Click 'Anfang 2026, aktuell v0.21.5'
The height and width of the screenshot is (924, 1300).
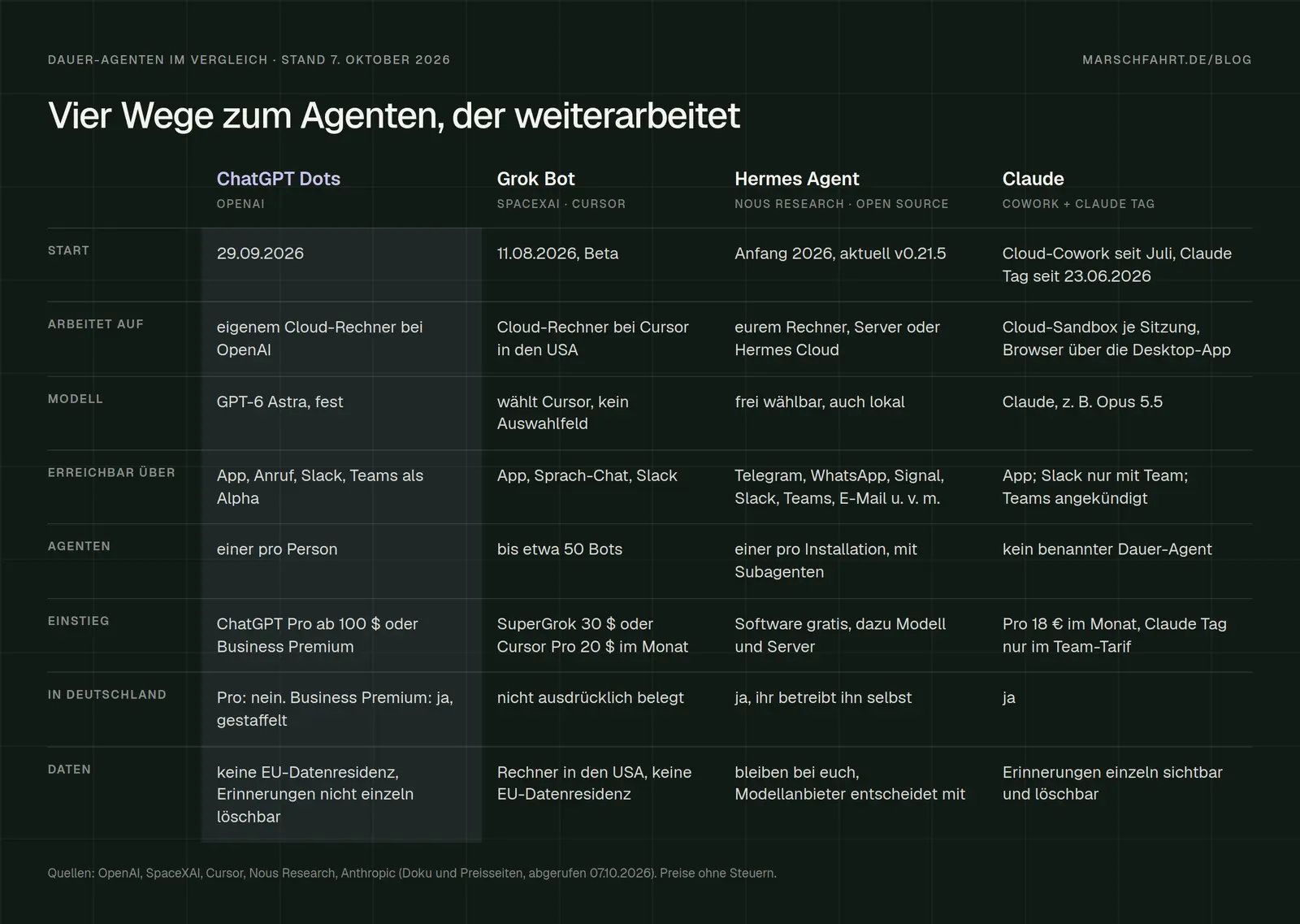pos(840,254)
